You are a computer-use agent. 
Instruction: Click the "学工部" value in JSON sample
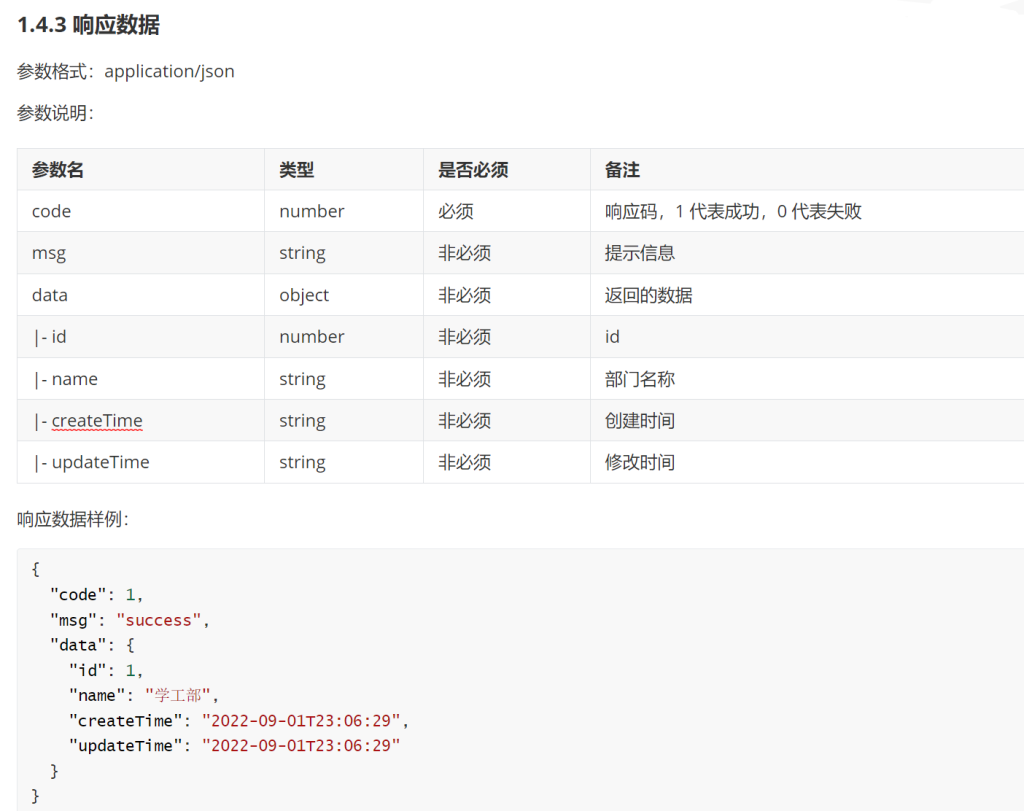point(178,695)
